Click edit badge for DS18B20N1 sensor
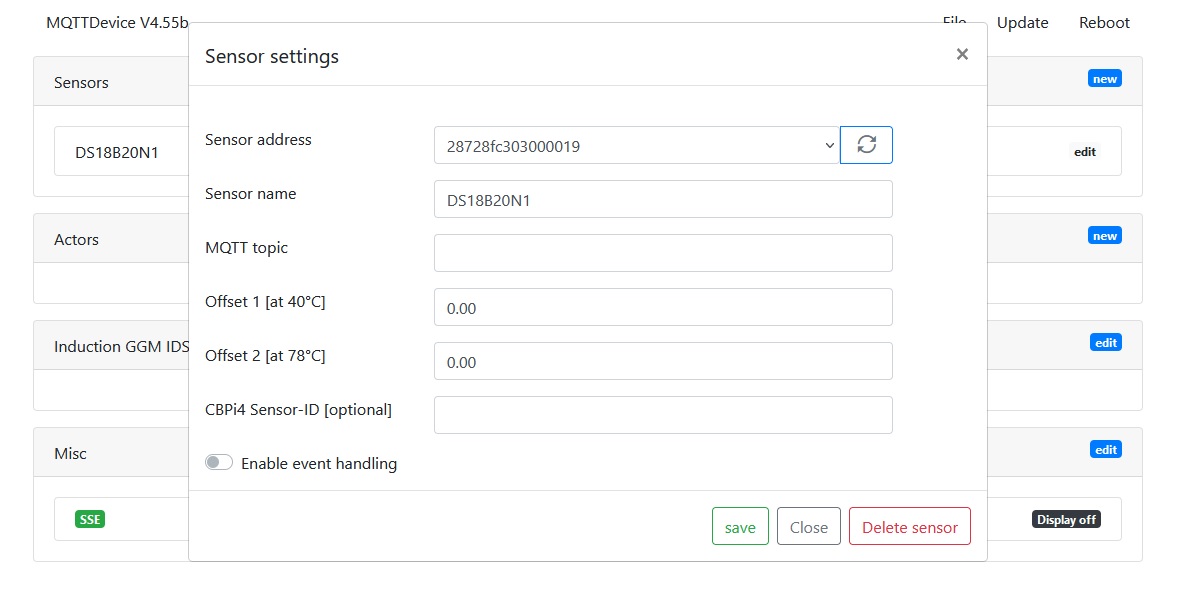 1085,152
